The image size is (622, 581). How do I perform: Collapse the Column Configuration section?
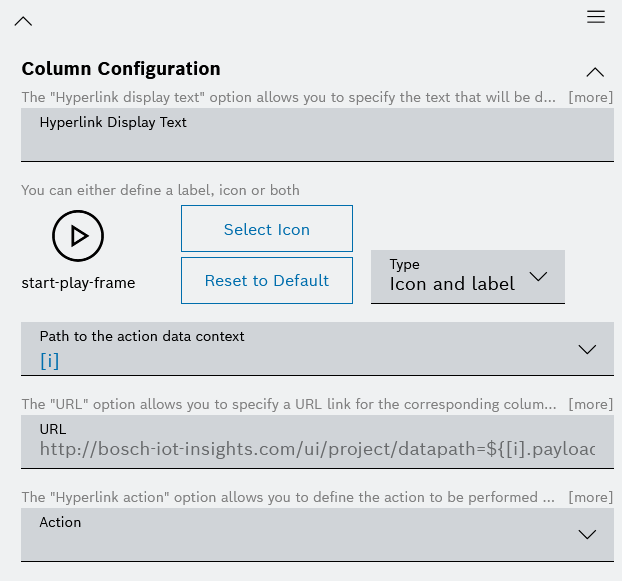tap(595, 72)
